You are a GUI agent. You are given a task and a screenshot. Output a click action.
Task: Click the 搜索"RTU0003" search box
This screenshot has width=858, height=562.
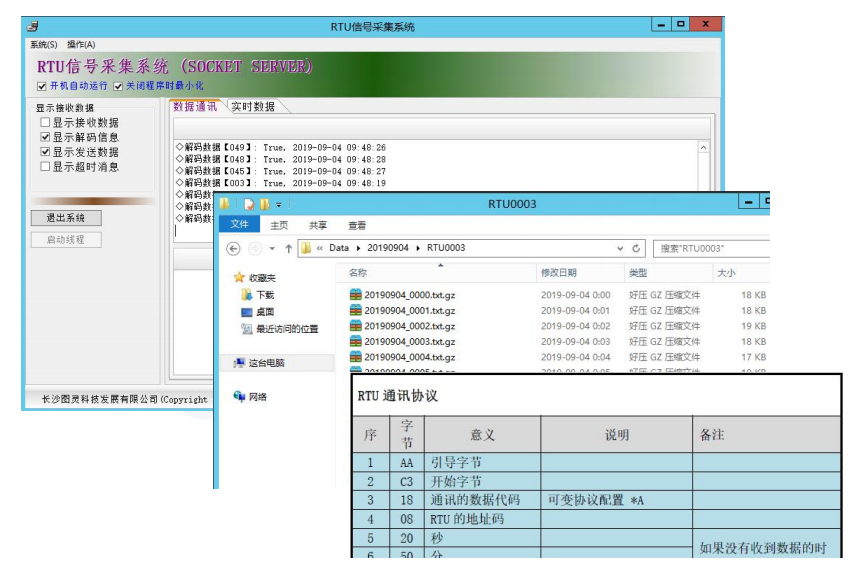point(710,248)
